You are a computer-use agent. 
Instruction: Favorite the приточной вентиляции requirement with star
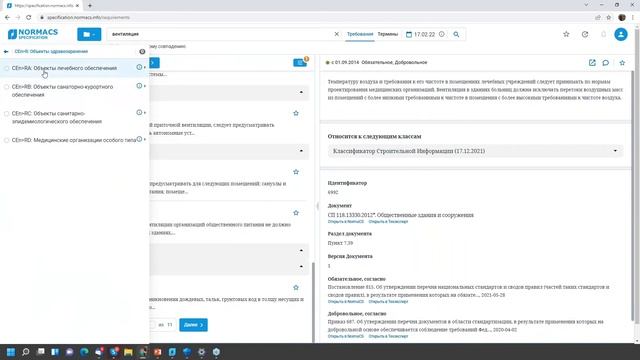(296, 113)
